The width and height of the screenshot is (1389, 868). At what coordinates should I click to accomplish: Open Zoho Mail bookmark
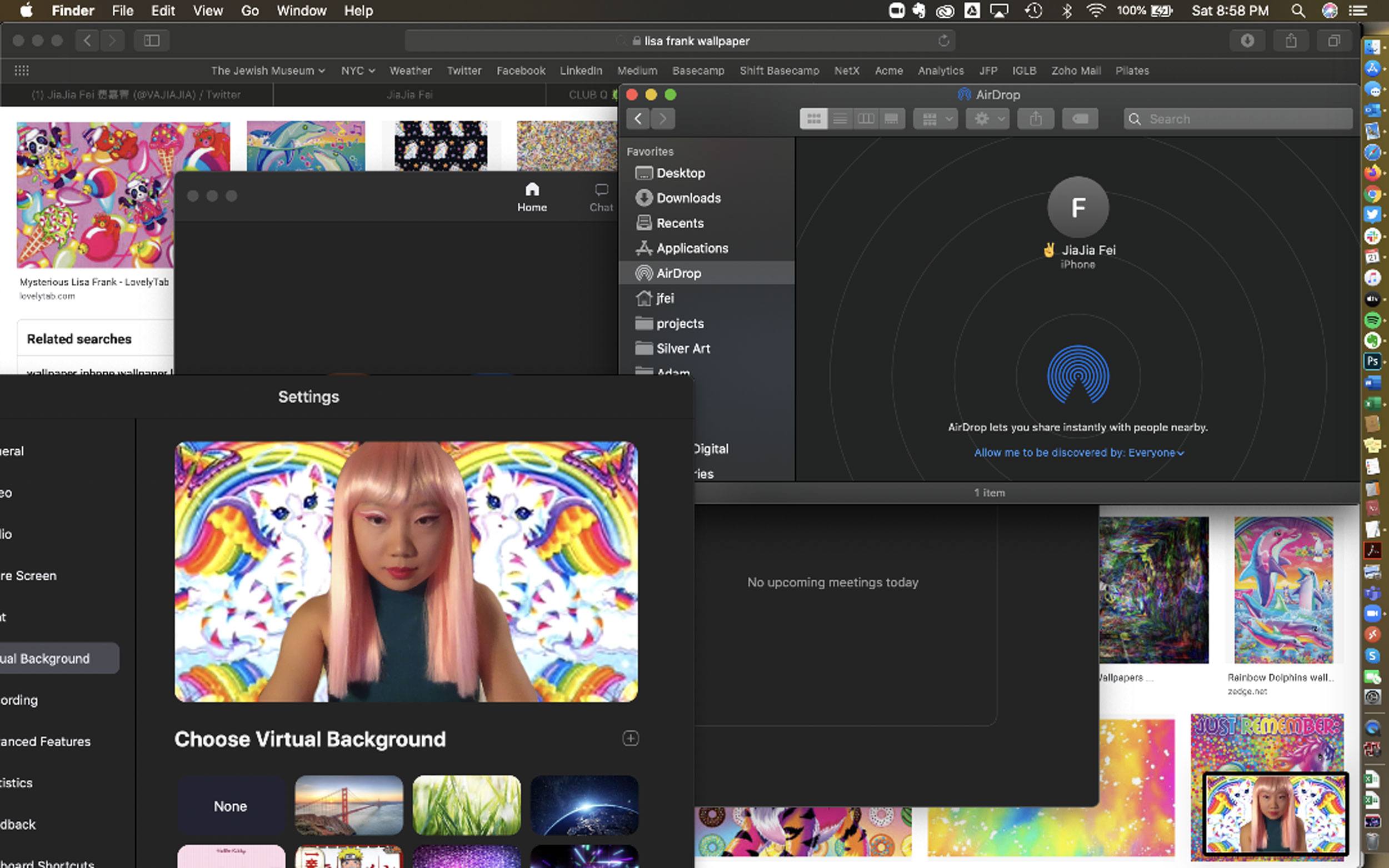1076,71
